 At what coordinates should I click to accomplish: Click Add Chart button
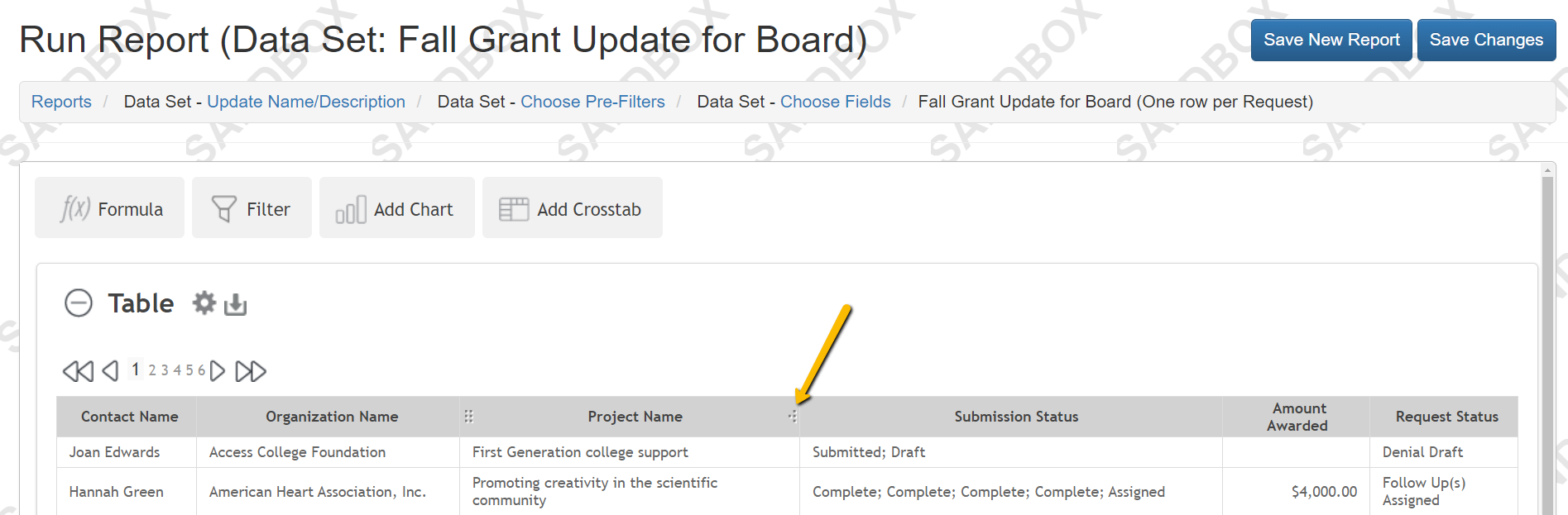(396, 208)
